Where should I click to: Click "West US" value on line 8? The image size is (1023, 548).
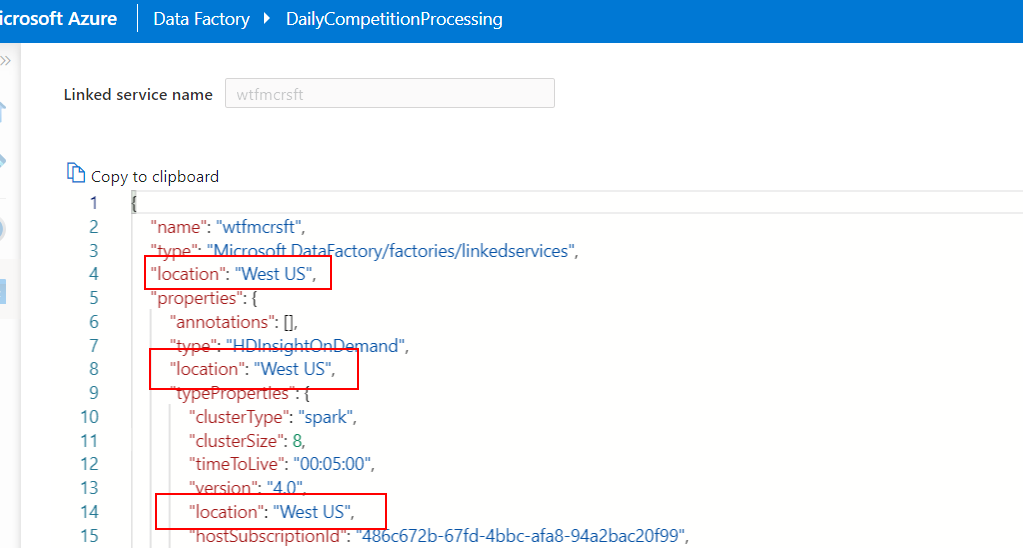293,369
